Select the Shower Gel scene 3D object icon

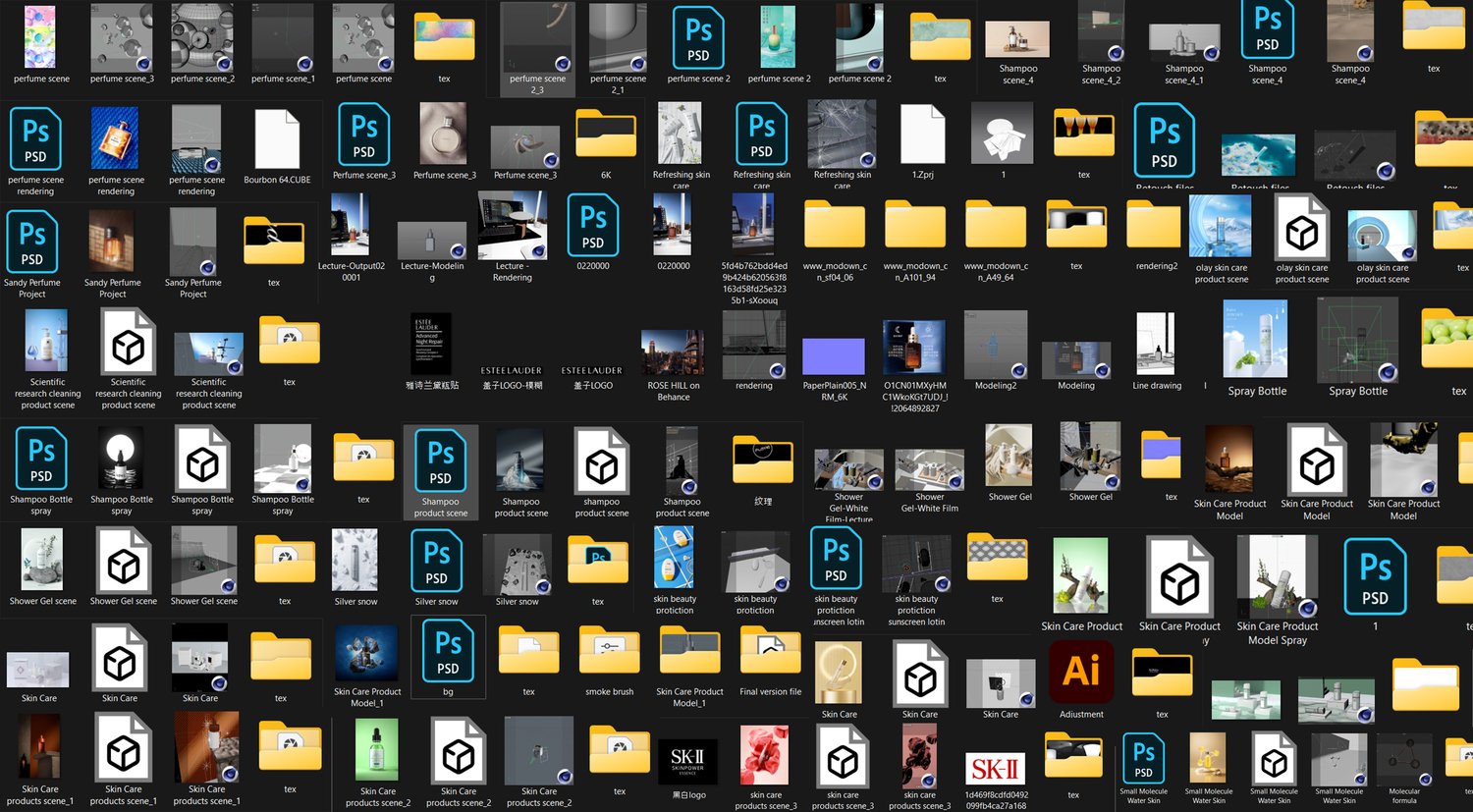[124, 561]
